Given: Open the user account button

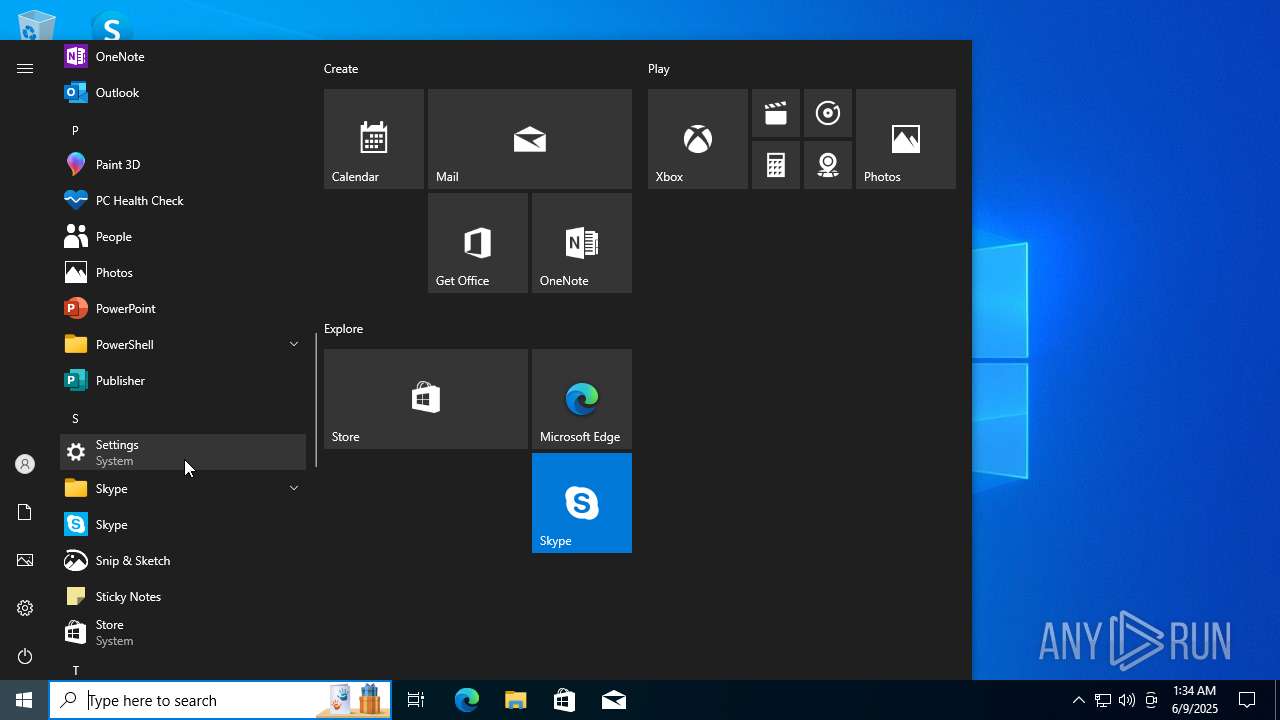Looking at the screenshot, I should (25, 464).
